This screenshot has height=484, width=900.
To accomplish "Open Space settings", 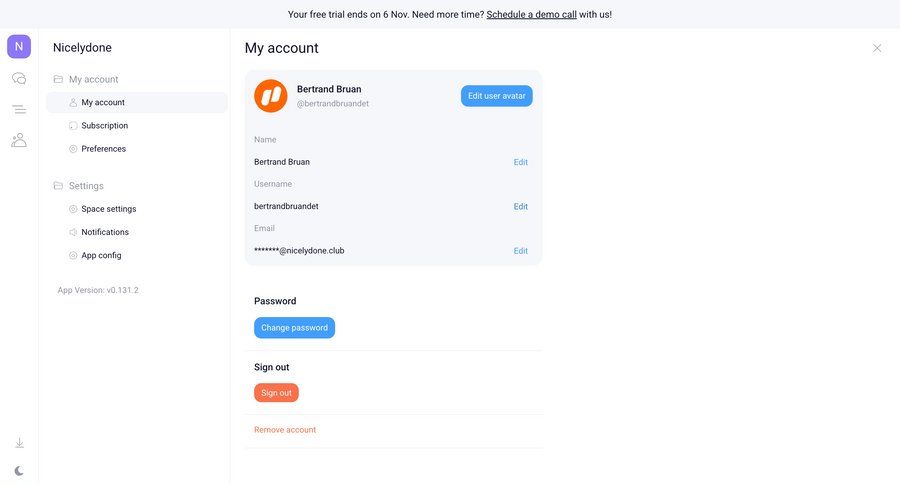I will point(108,209).
